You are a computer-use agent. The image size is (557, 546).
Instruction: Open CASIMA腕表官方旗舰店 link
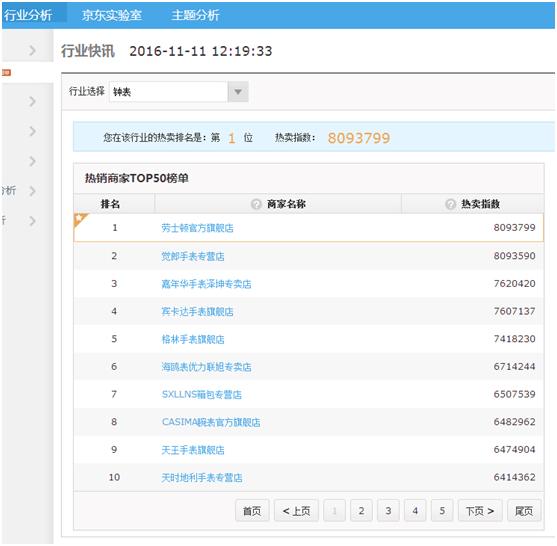211,422
